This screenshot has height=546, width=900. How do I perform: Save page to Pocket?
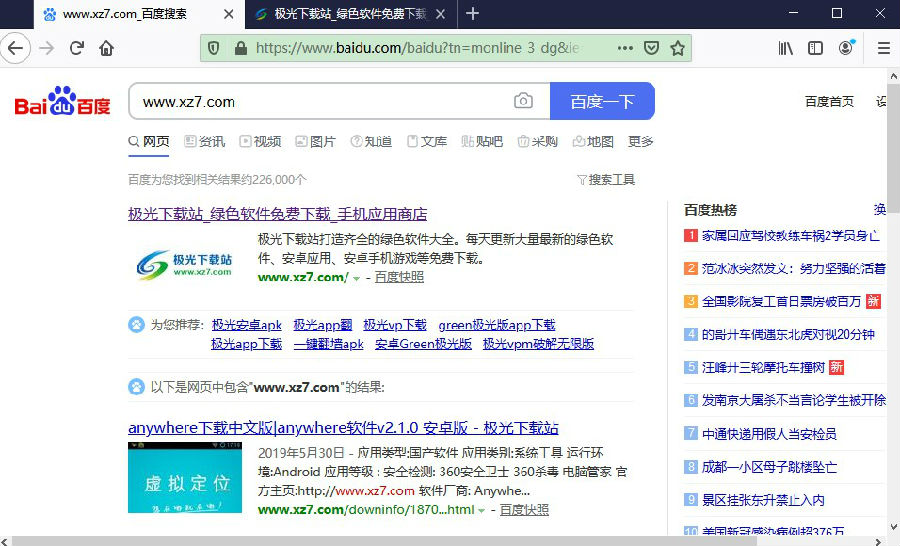coord(651,48)
